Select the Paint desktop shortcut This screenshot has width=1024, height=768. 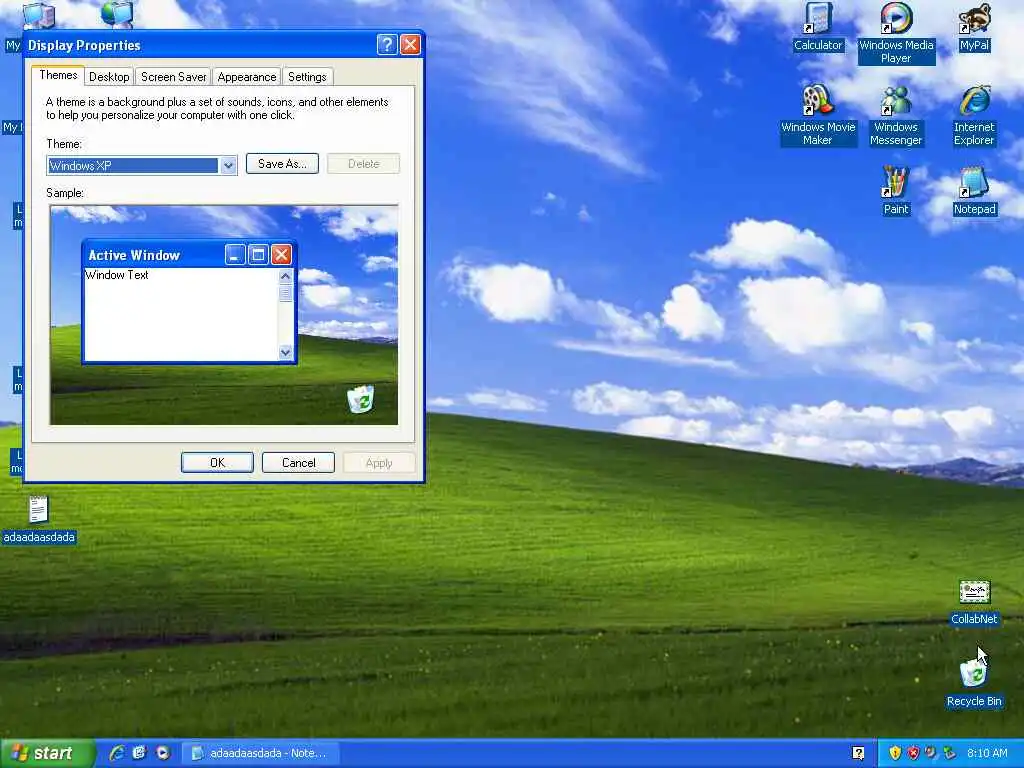(896, 191)
